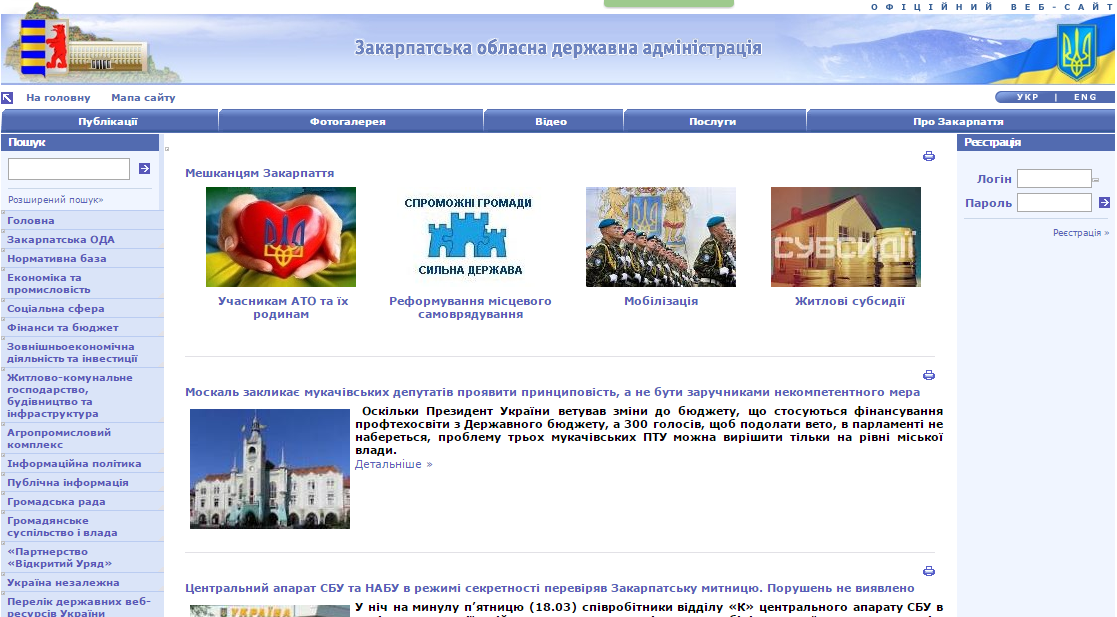
Task: Click the search text input field
Action: [x=69, y=169]
